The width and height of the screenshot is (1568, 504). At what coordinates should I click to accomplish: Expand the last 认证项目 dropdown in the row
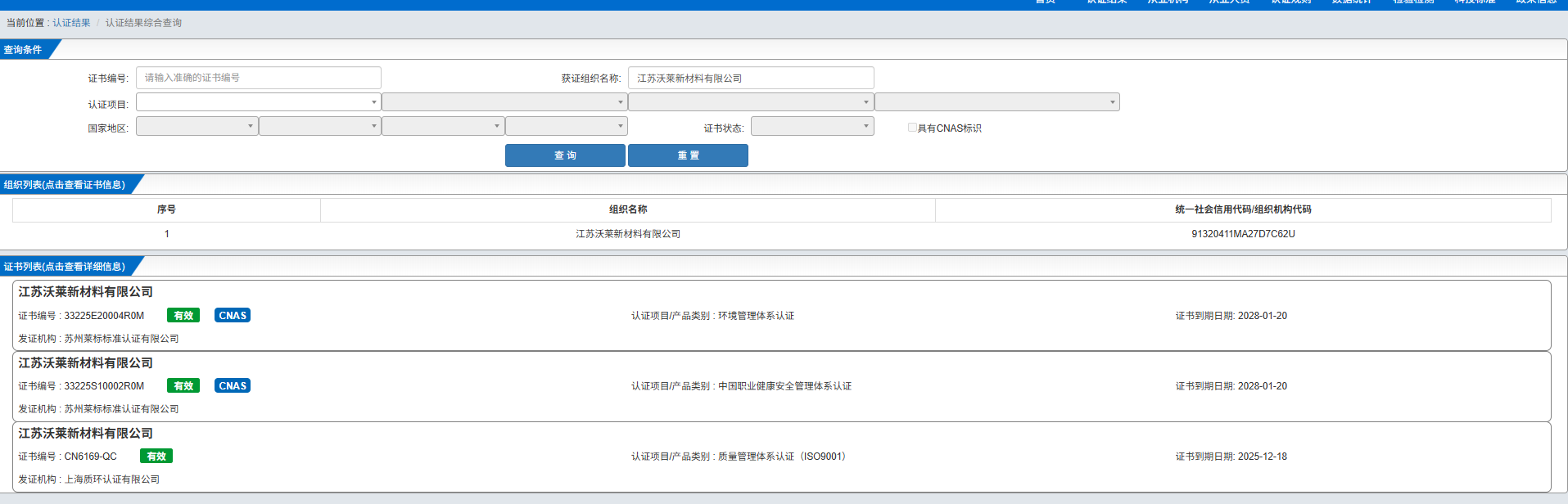[x=996, y=102]
